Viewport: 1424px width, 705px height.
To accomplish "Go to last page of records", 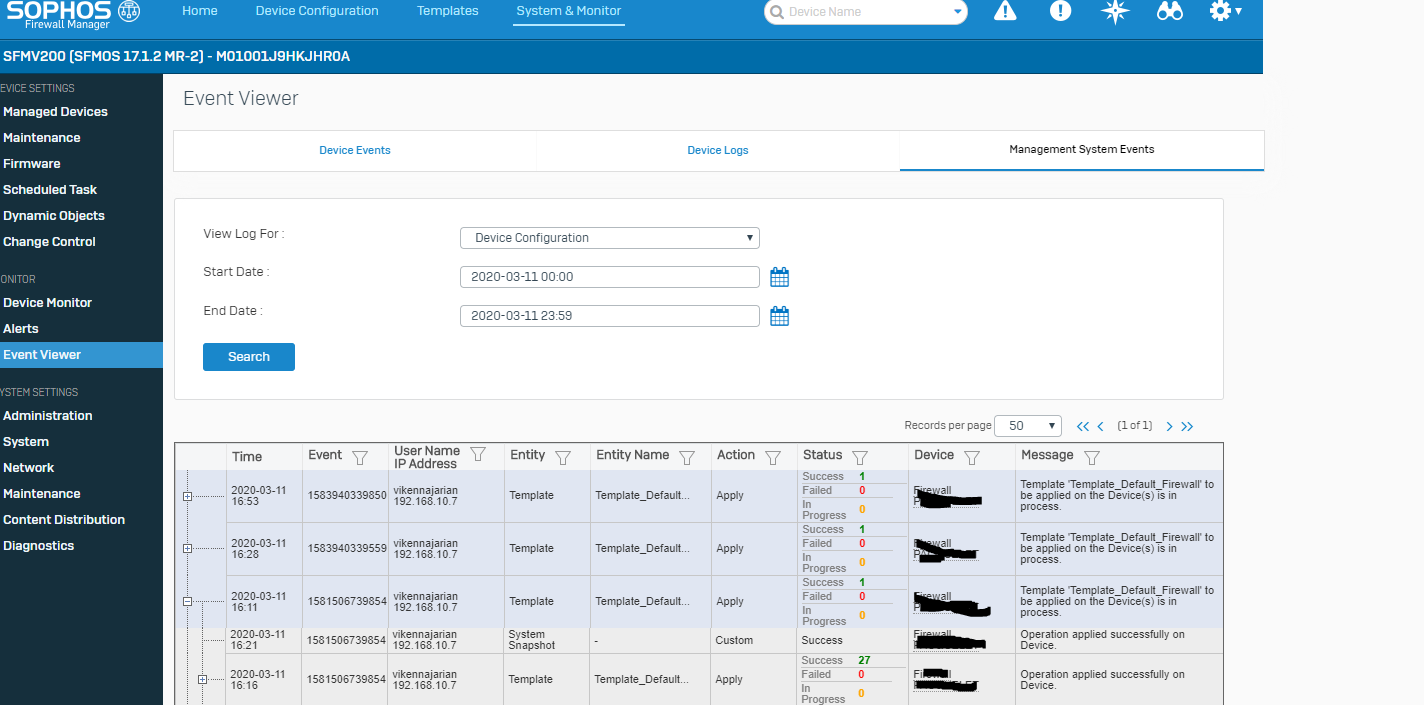I will tap(1187, 426).
